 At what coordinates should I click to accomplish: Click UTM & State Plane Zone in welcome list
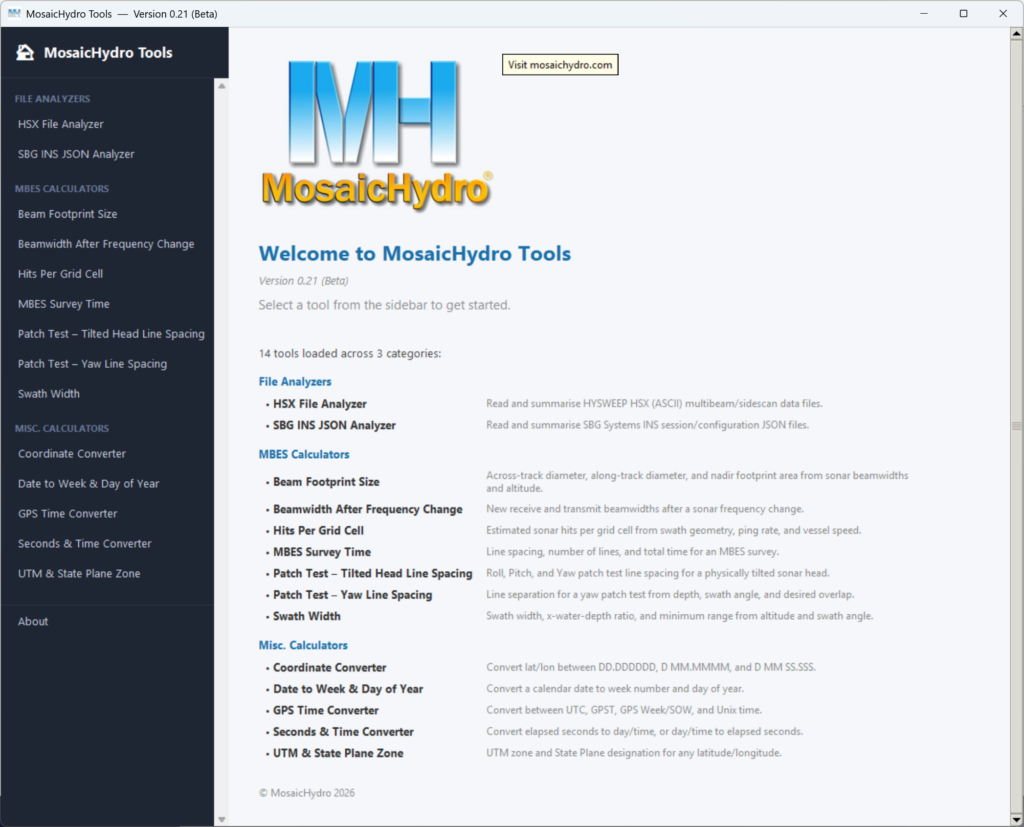338,753
